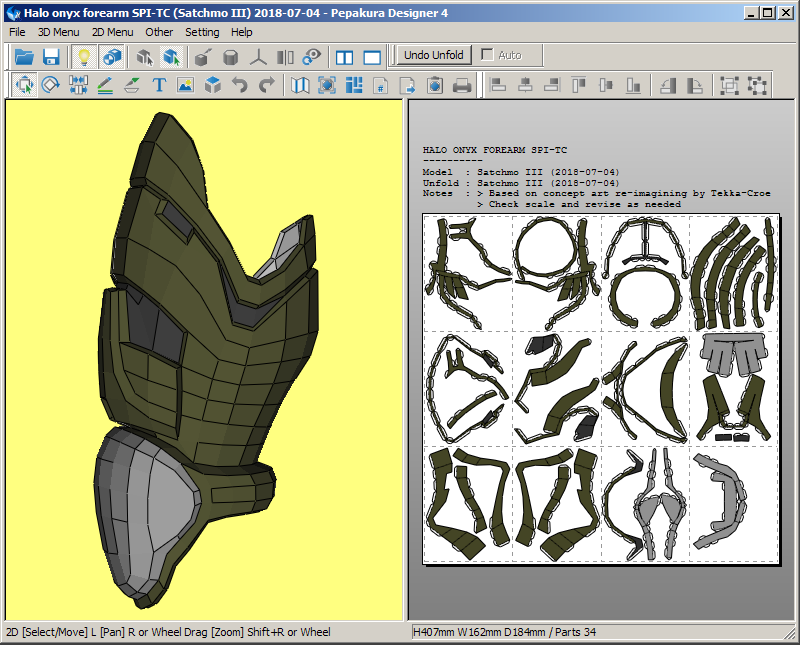800x645 pixels.
Task: Open the 2D Menu dropdown
Action: 112,32
